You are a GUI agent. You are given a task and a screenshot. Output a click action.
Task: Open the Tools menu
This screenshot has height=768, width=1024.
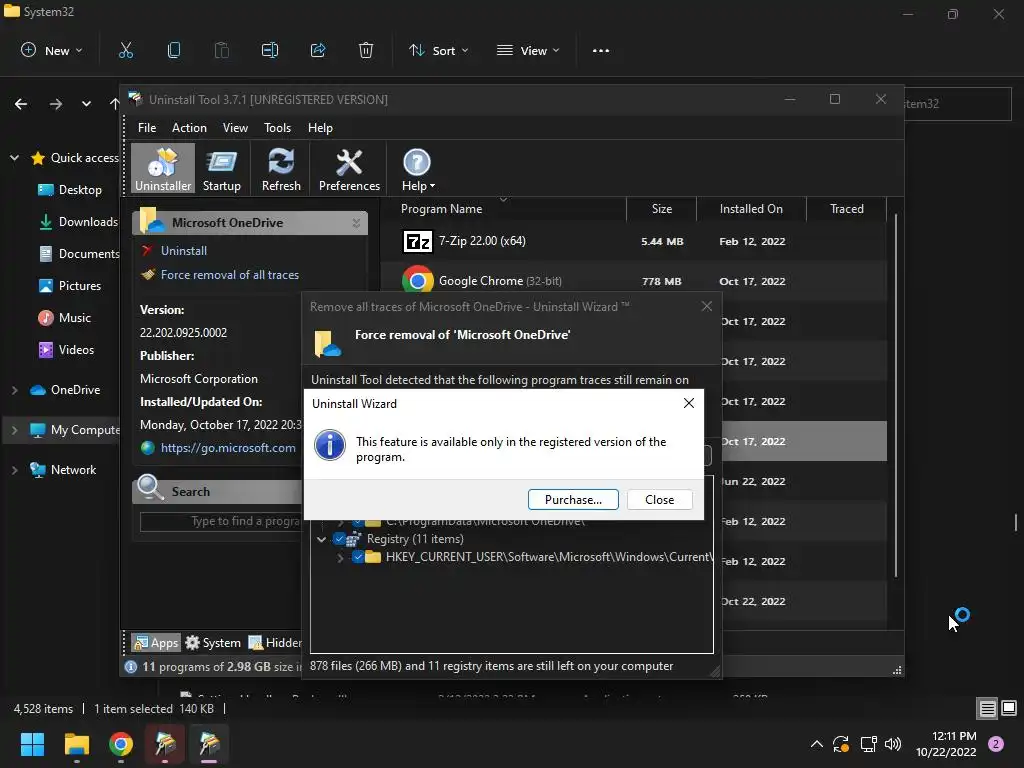click(x=278, y=128)
